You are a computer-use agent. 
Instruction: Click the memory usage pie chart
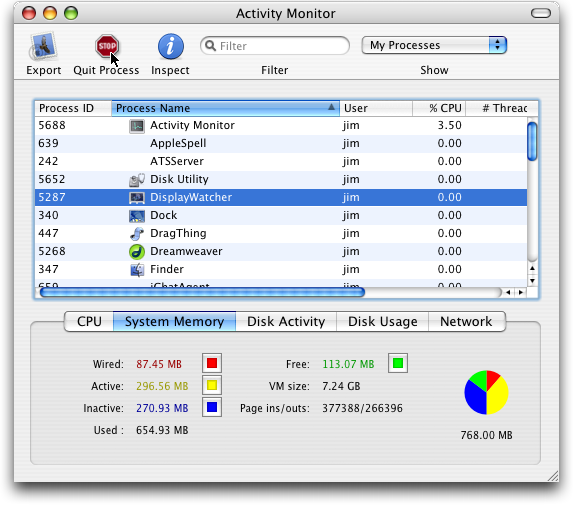coord(486,392)
